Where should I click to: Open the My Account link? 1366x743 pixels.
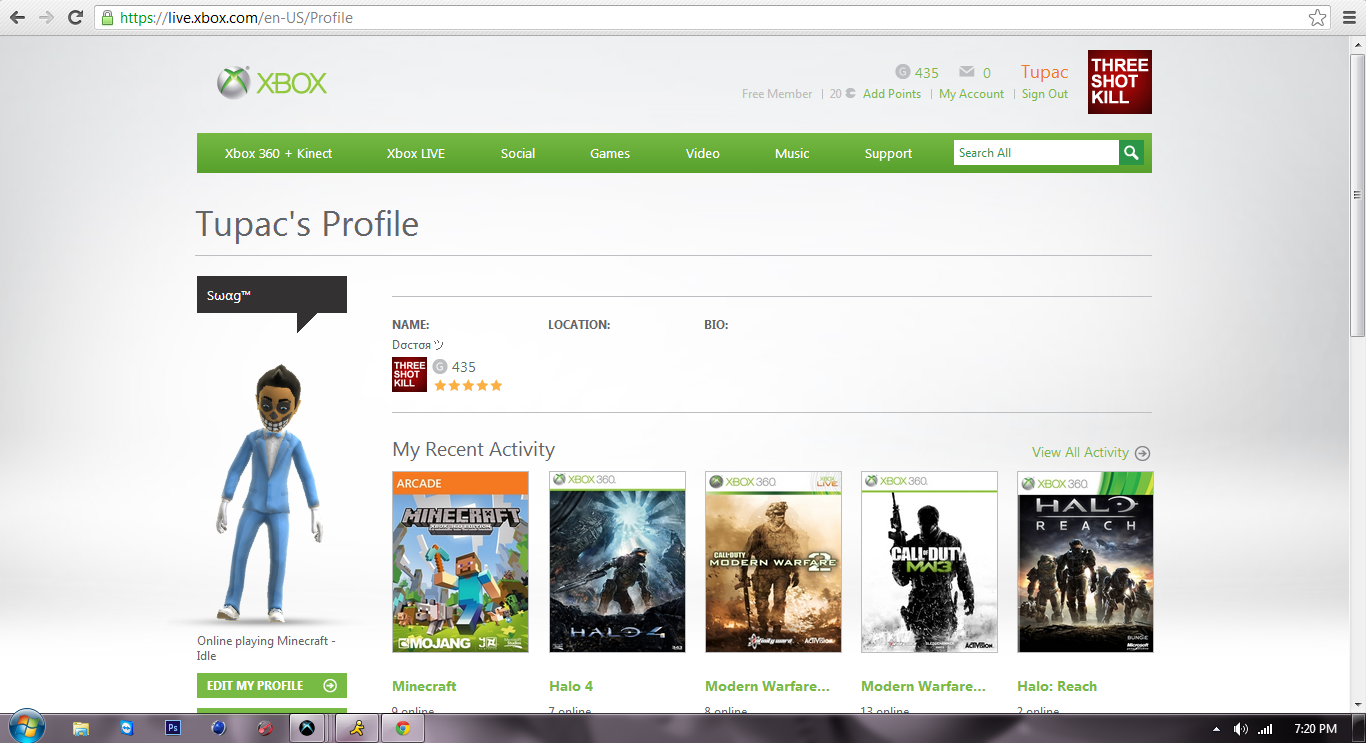point(971,94)
